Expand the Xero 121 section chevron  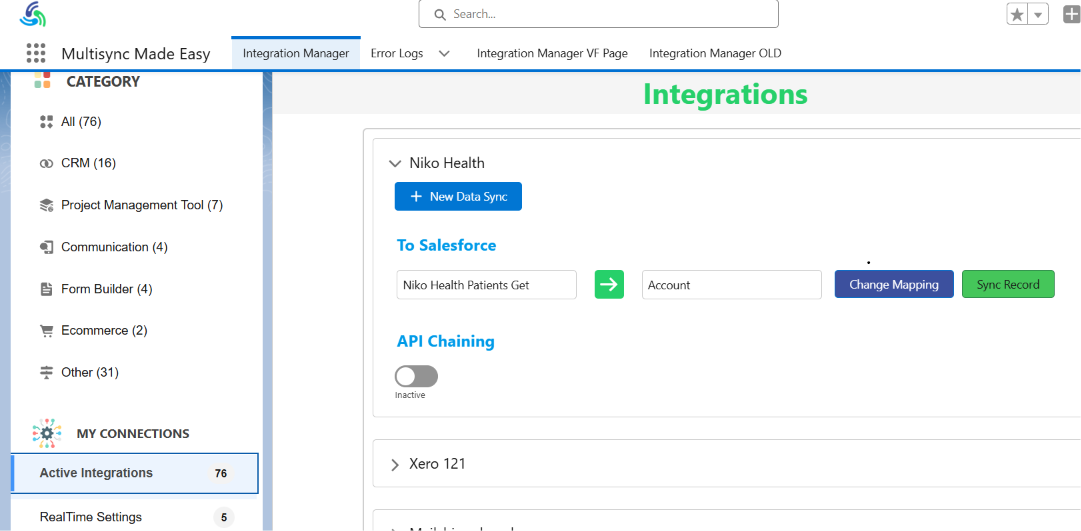pos(395,465)
